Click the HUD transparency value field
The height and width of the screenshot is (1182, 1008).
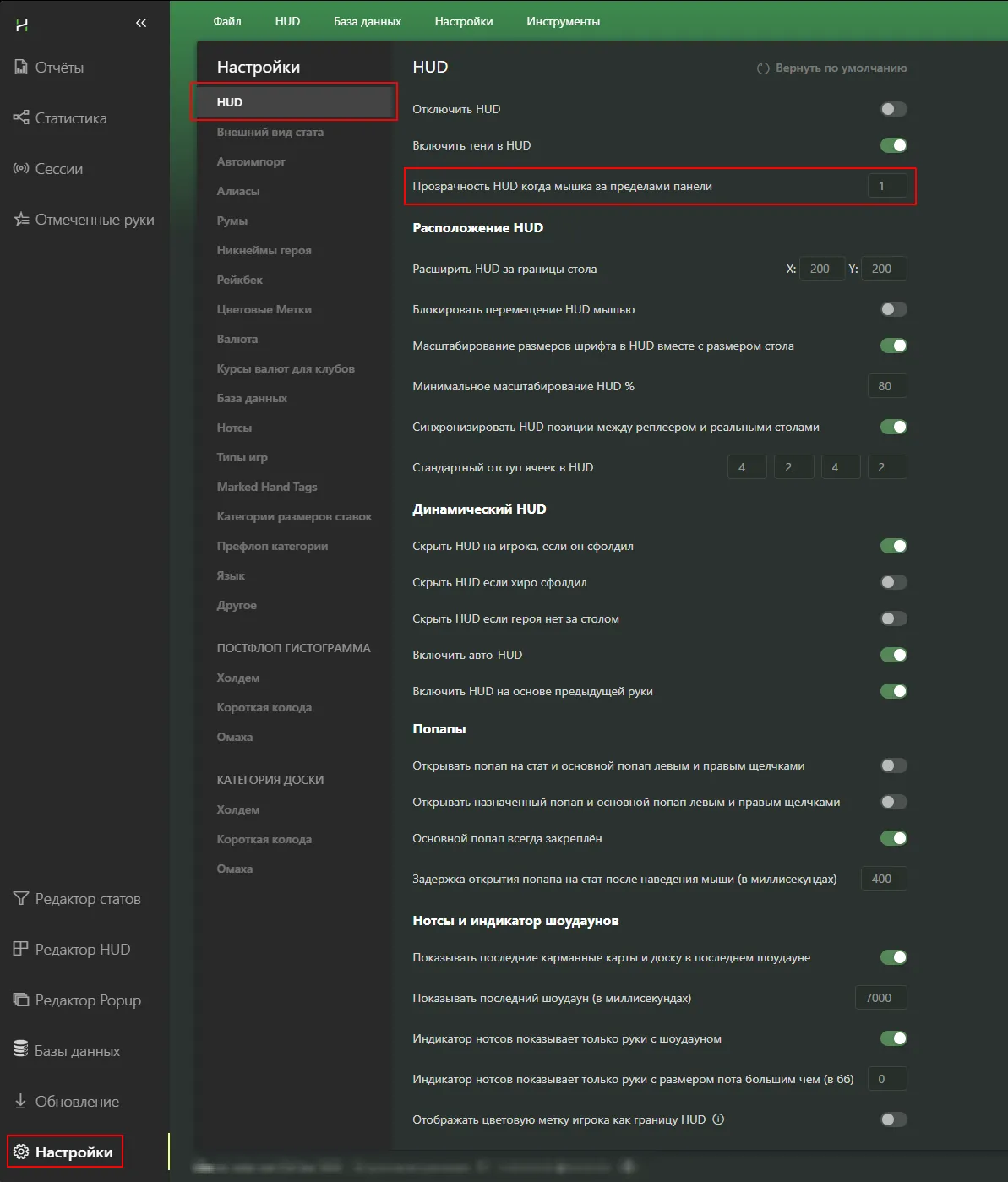click(x=886, y=186)
